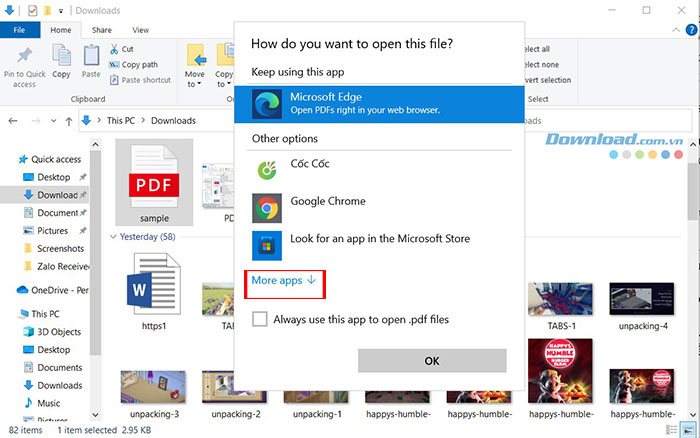Pick Google Chrome from other options

379,208
